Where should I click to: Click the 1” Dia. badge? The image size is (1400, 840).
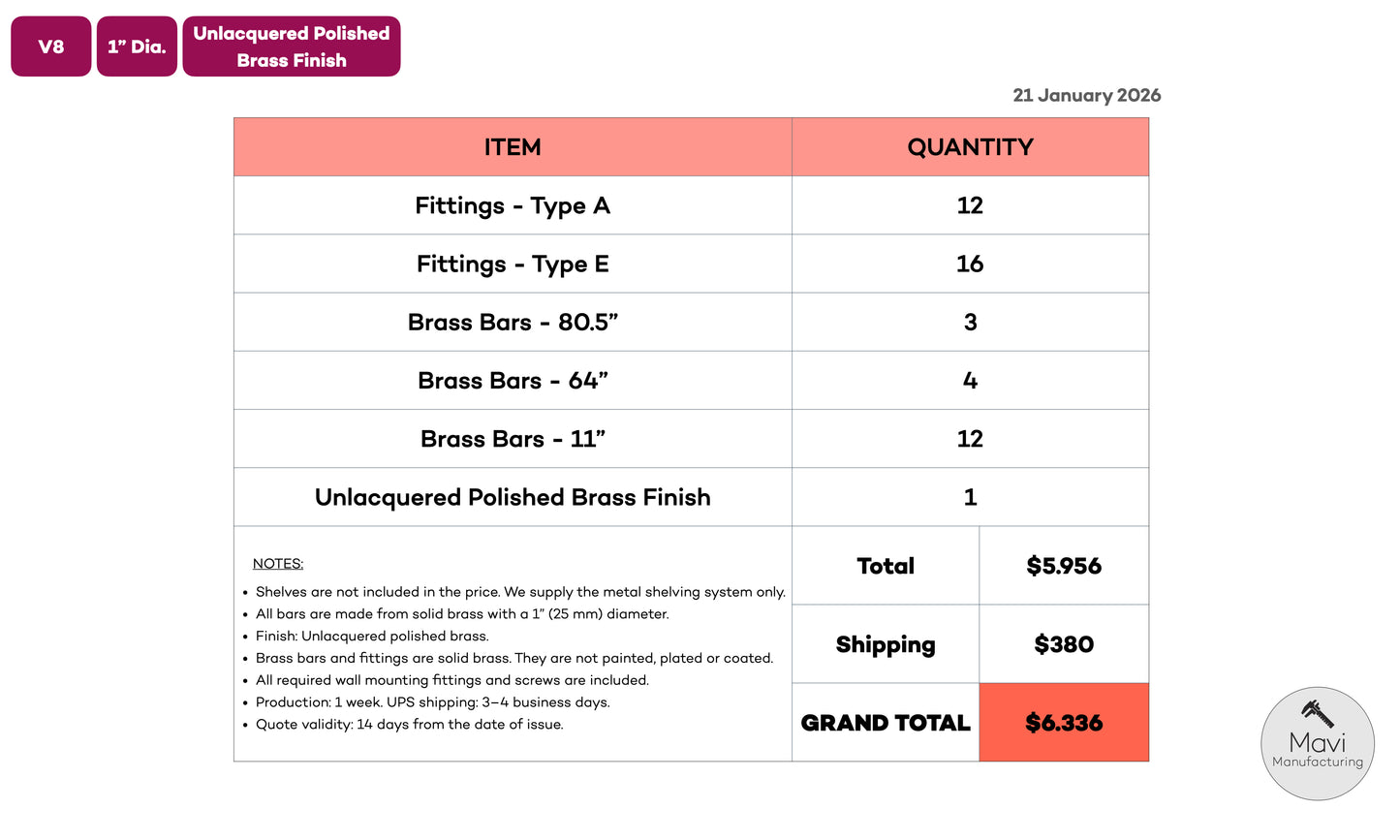[x=137, y=47]
